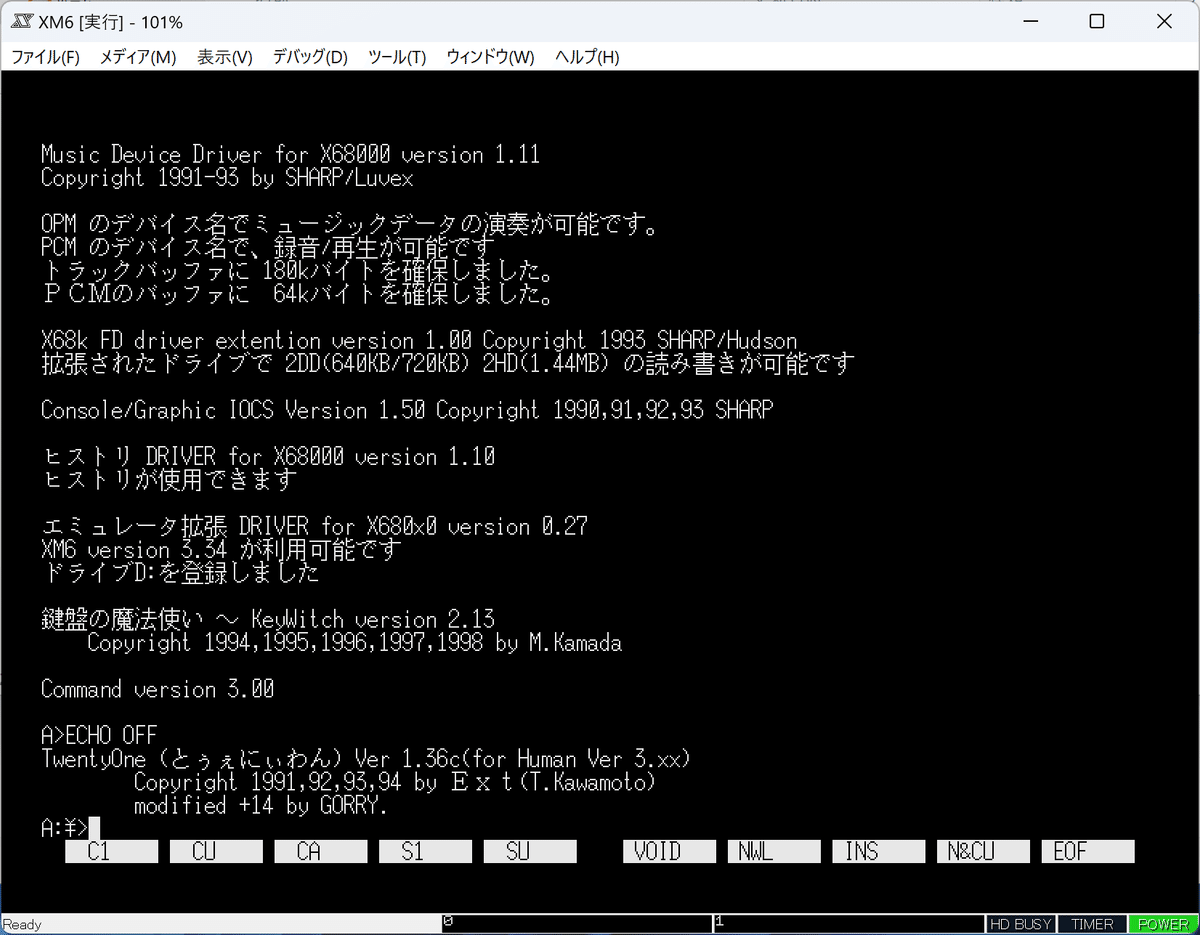Click the VOID function key label
Viewport: 1200px width, 935px height.
(x=669, y=851)
